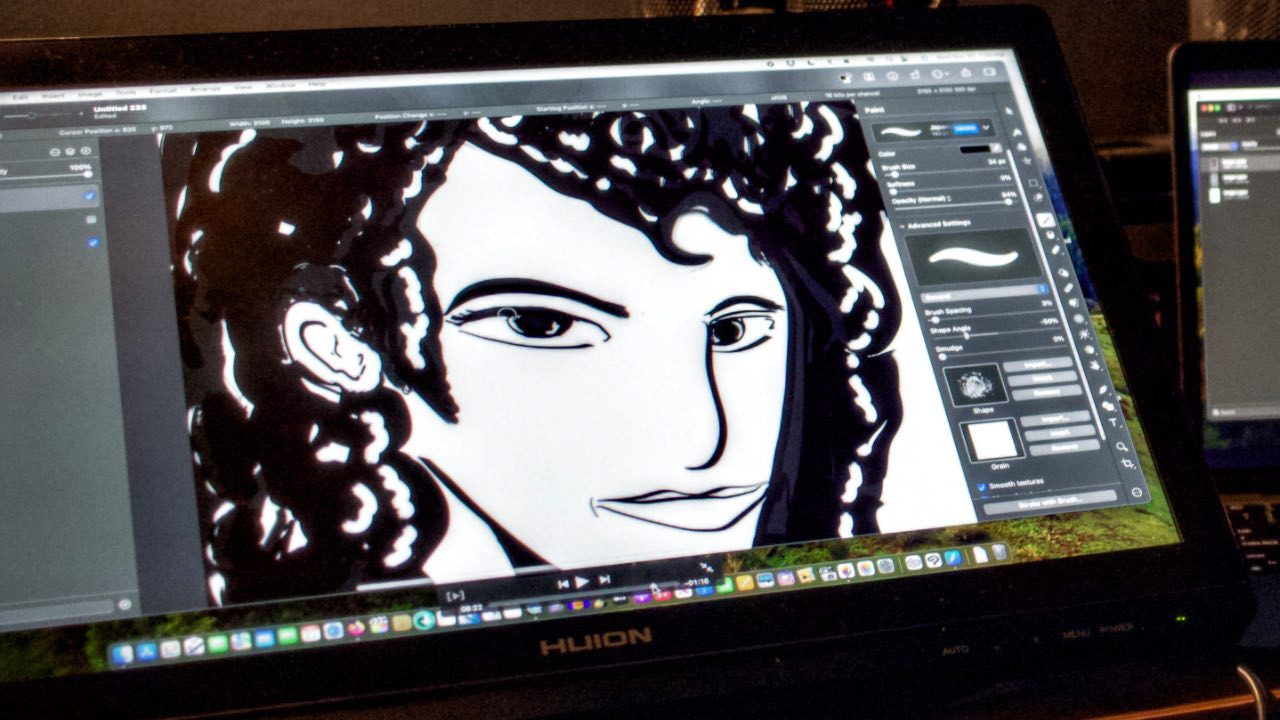The width and height of the screenshot is (1280, 720).
Task: Open the Arrange menu
Action: 205,89
